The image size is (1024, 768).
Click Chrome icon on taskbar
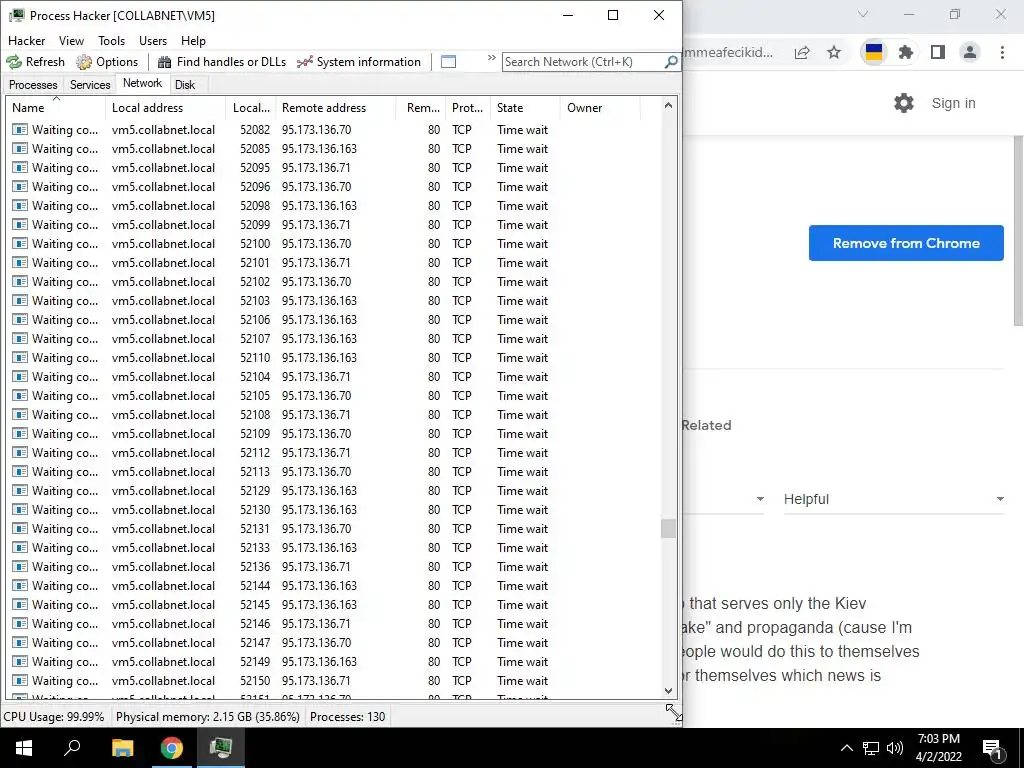pyautogui.click(x=172, y=748)
